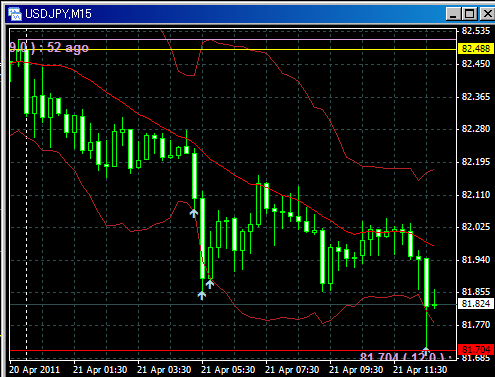Click the USDJPY chart window icon
Screen dimensions: 495x377
tap(15, 14)
